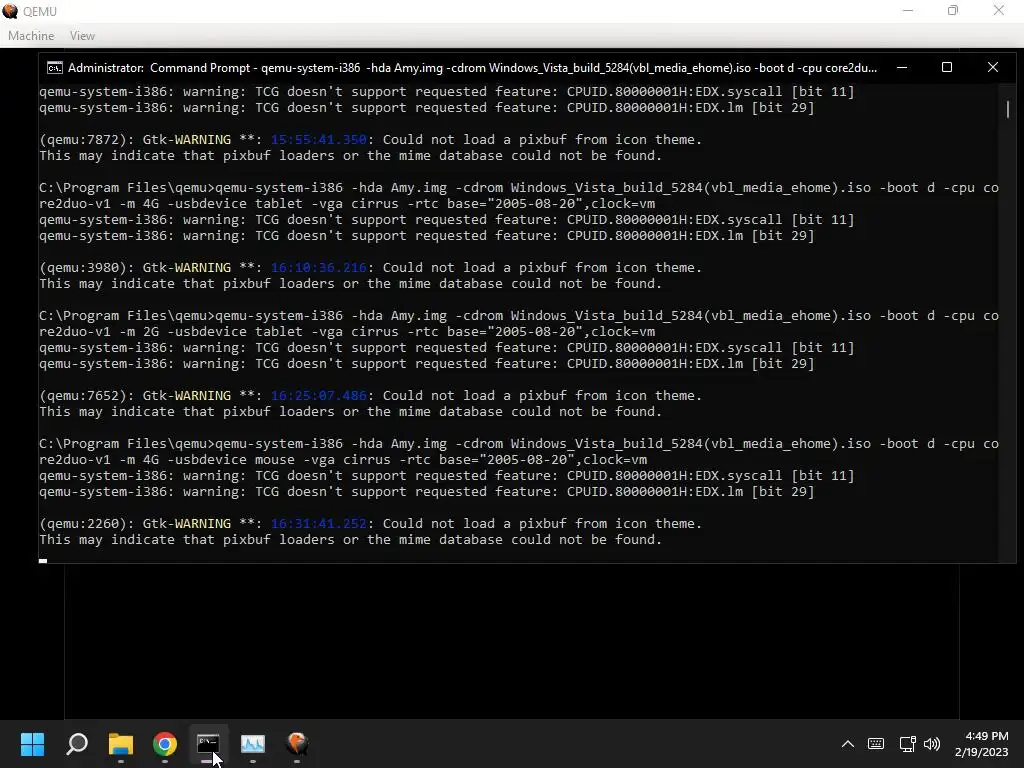Click timestamp 16:10:36.216 in console
Image resolution: width=1024 pixels, height=768 pixels.
click(319, 268)
